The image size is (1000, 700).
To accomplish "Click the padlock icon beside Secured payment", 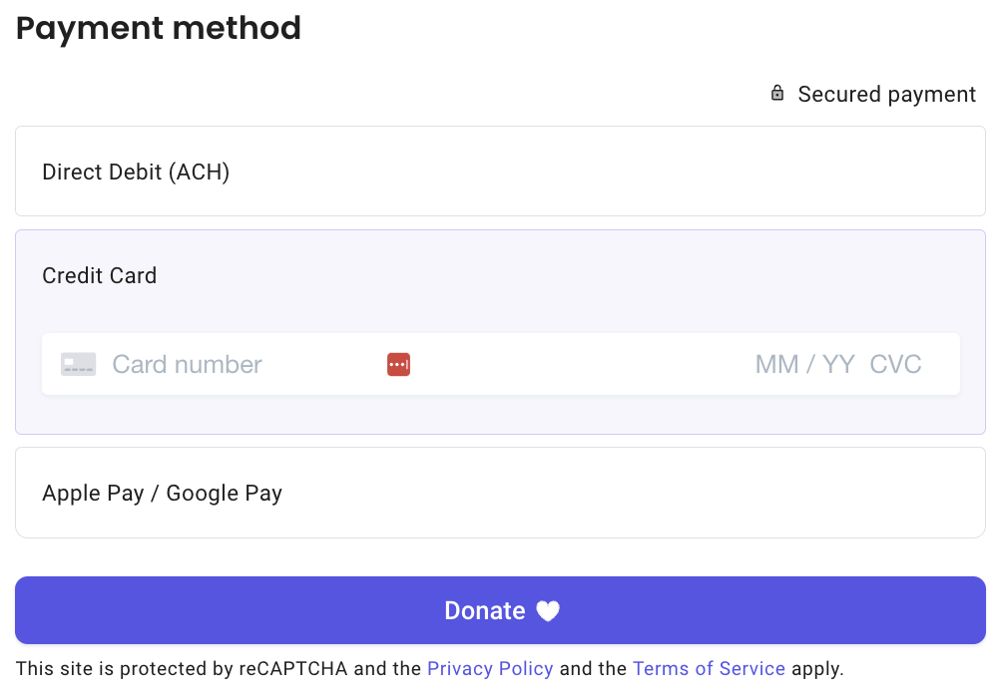I will [x=777, y=93].
